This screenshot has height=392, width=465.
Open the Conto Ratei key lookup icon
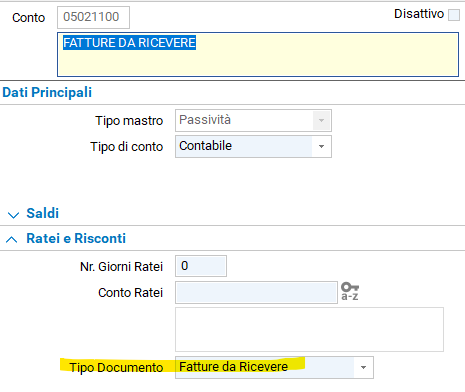(350, 291)
